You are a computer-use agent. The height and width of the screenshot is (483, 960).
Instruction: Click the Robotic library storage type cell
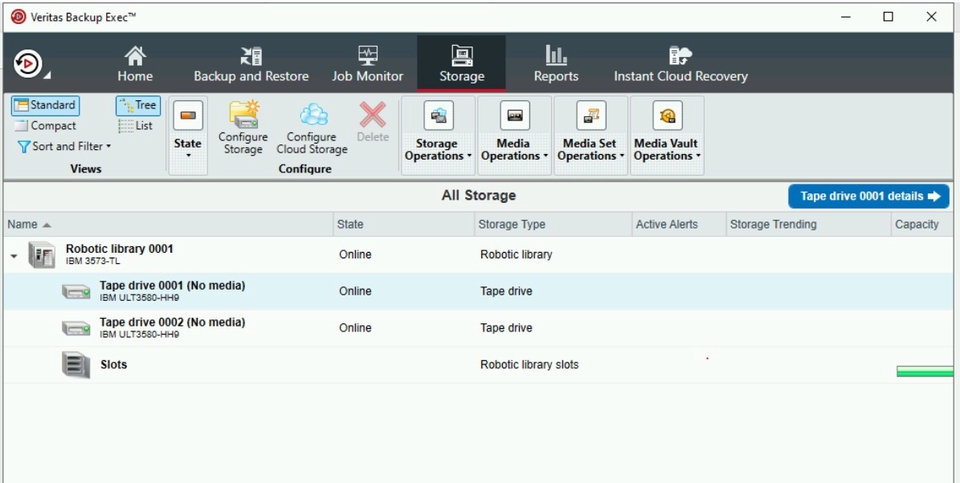point(516,255)
